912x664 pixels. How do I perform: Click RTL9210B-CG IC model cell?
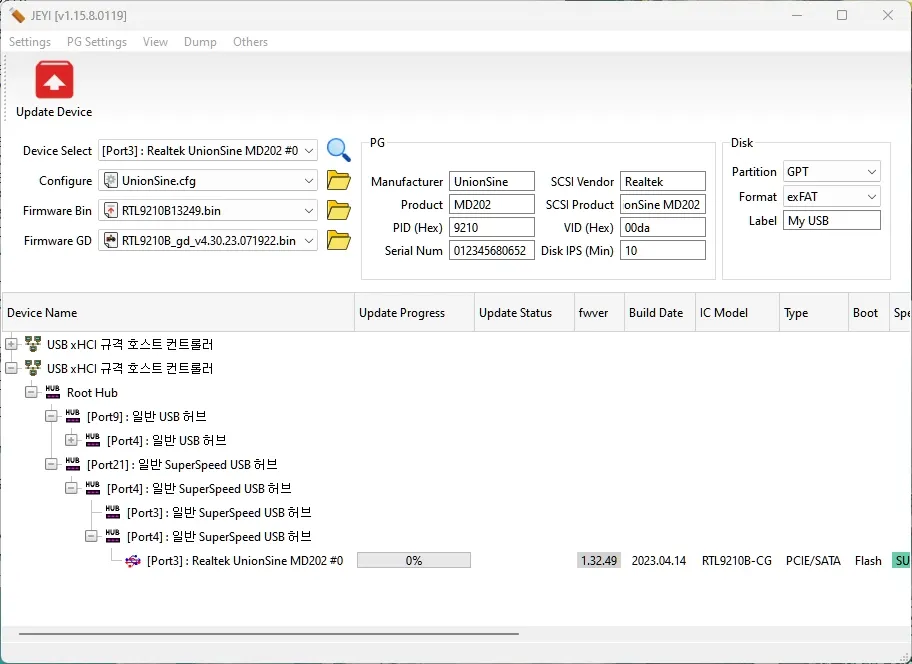click(737, 561)
